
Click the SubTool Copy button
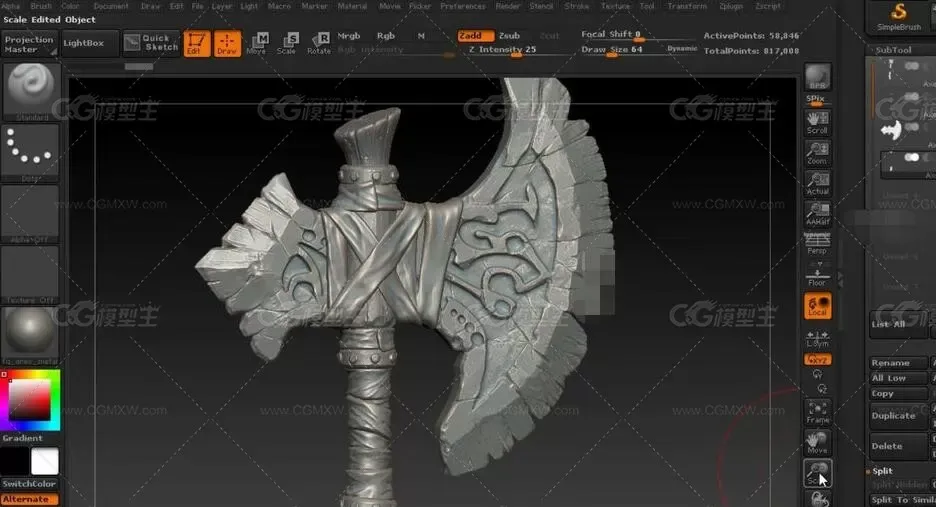click(x=898, y=394)
